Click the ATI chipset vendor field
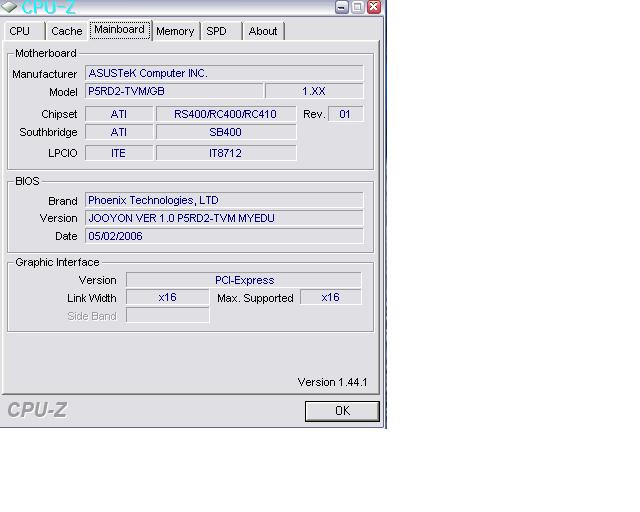The image size is (640, 512). click(x=119, y=114)
